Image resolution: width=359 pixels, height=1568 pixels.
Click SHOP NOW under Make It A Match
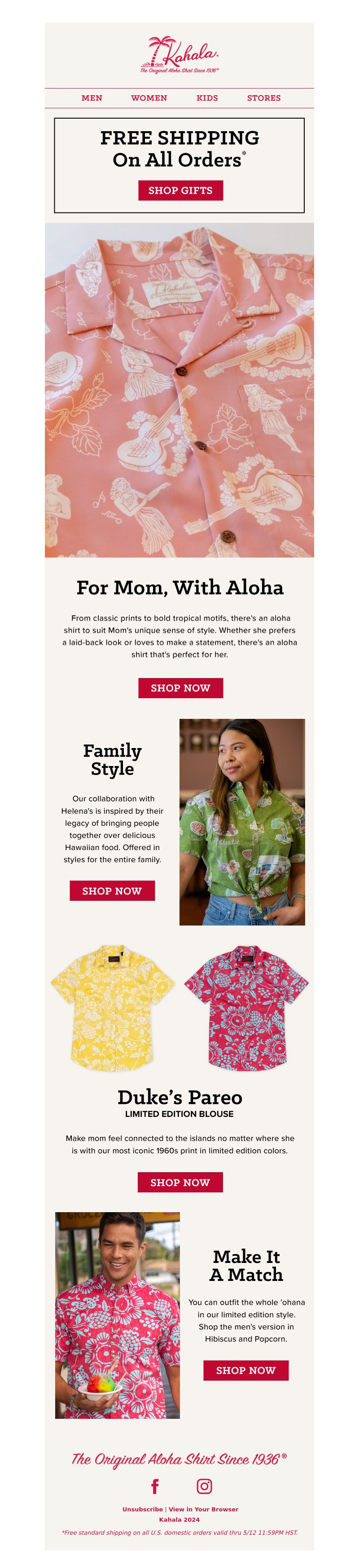pos(246,1370)
